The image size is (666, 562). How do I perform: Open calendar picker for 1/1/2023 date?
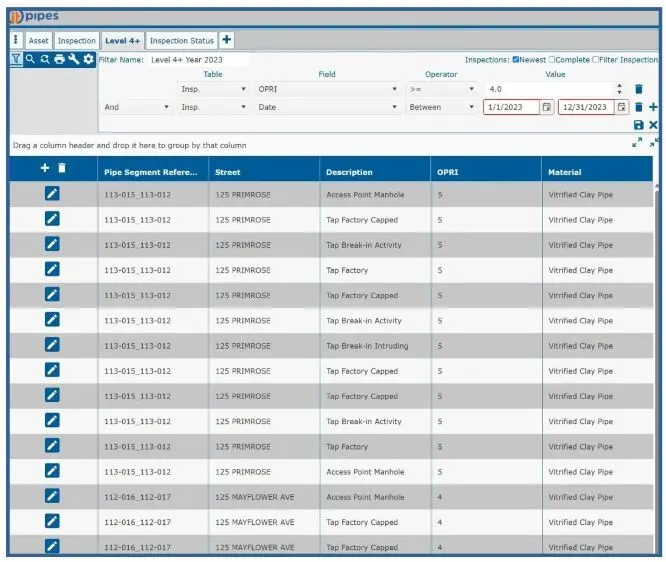pos(547,107)
